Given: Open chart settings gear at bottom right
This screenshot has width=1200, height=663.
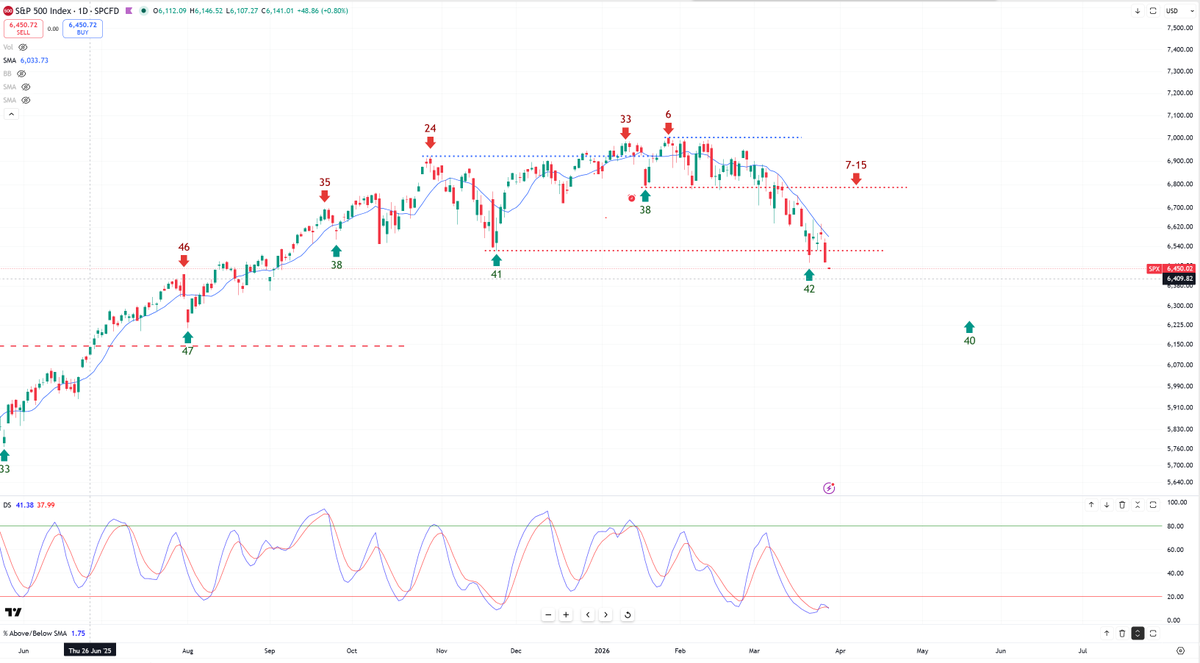Looking at the screenshot, I should [x=1181, y=650].
